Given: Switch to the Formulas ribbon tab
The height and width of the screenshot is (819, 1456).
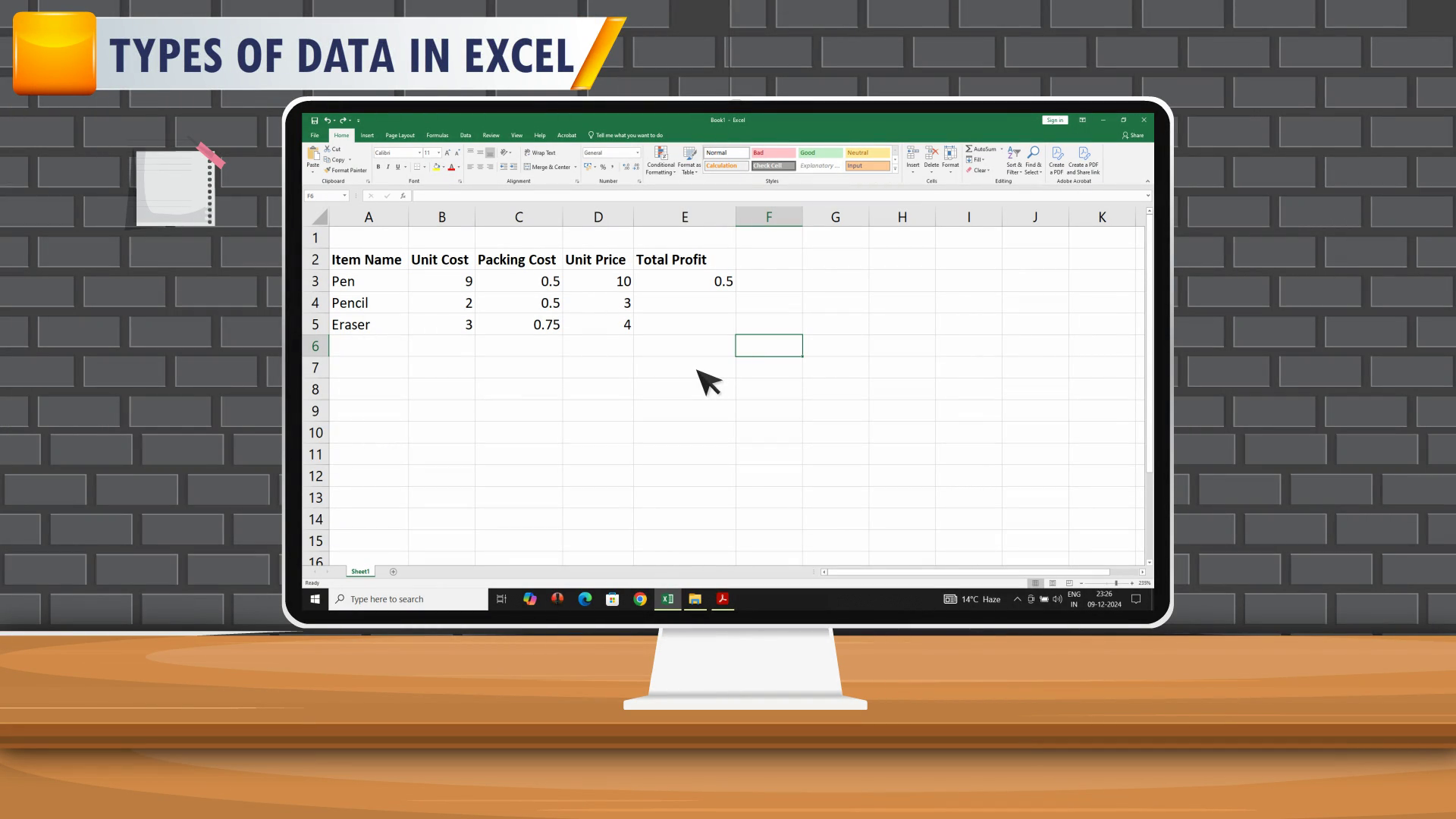Looking at the screenshot, I should click(x=437, y=135).
